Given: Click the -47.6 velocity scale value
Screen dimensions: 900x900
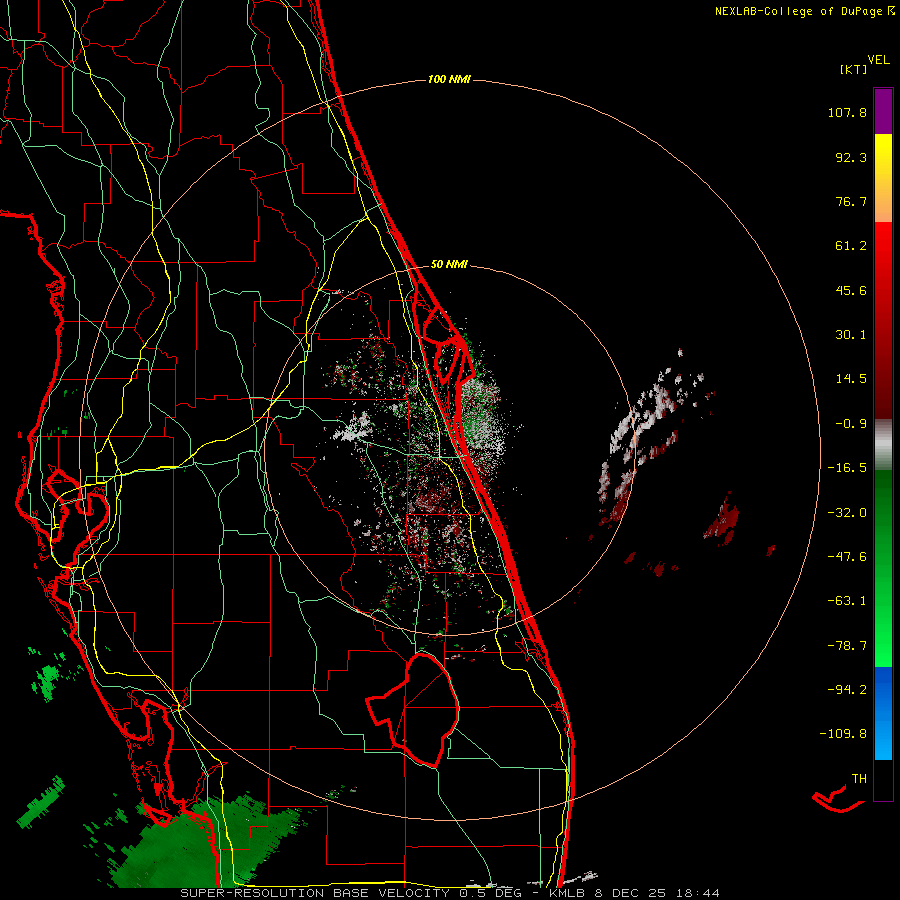Looking at the screenshot, I should point(847,557).
